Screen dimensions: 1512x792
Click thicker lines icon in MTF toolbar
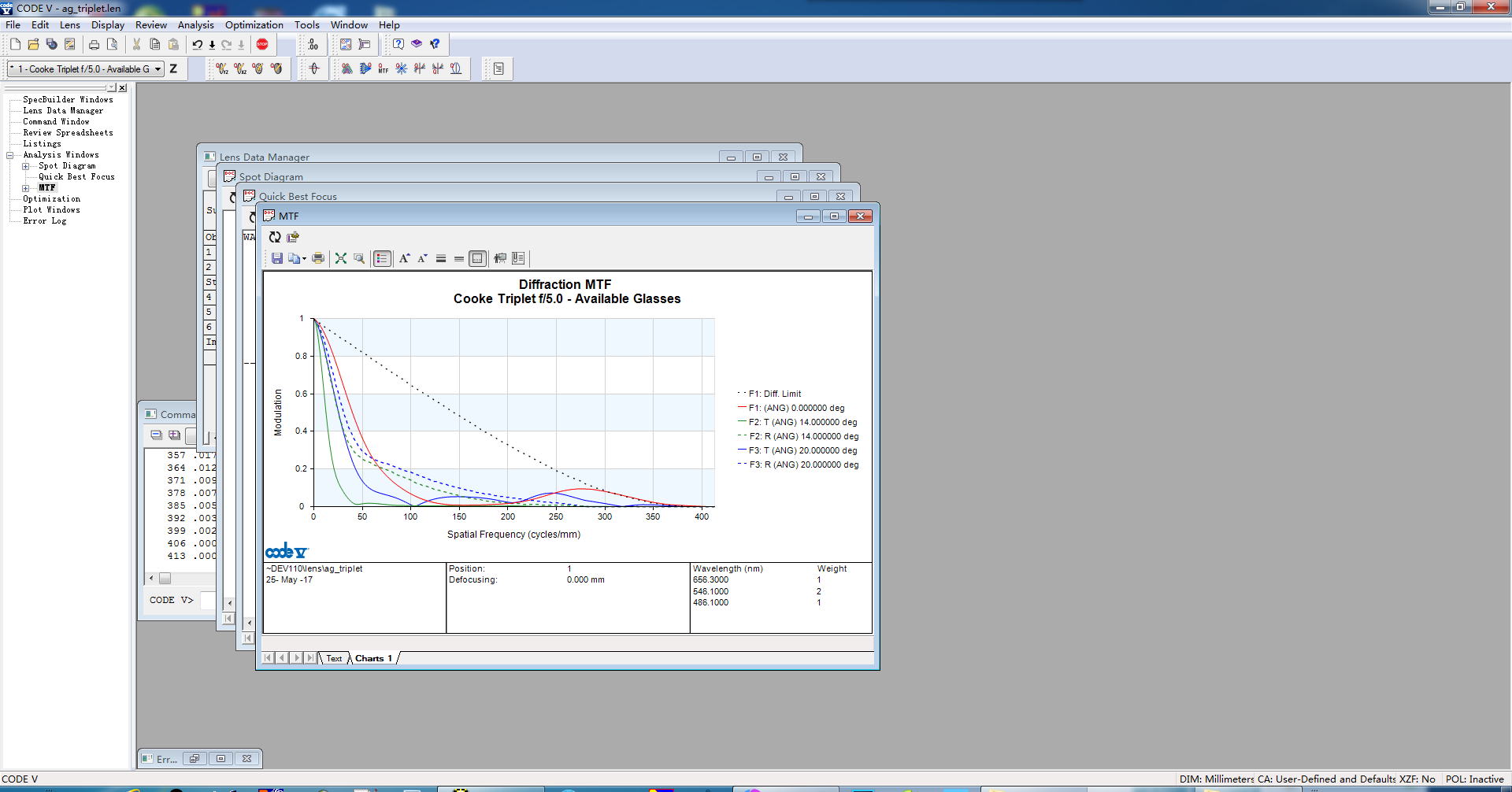tap(441, 258)
